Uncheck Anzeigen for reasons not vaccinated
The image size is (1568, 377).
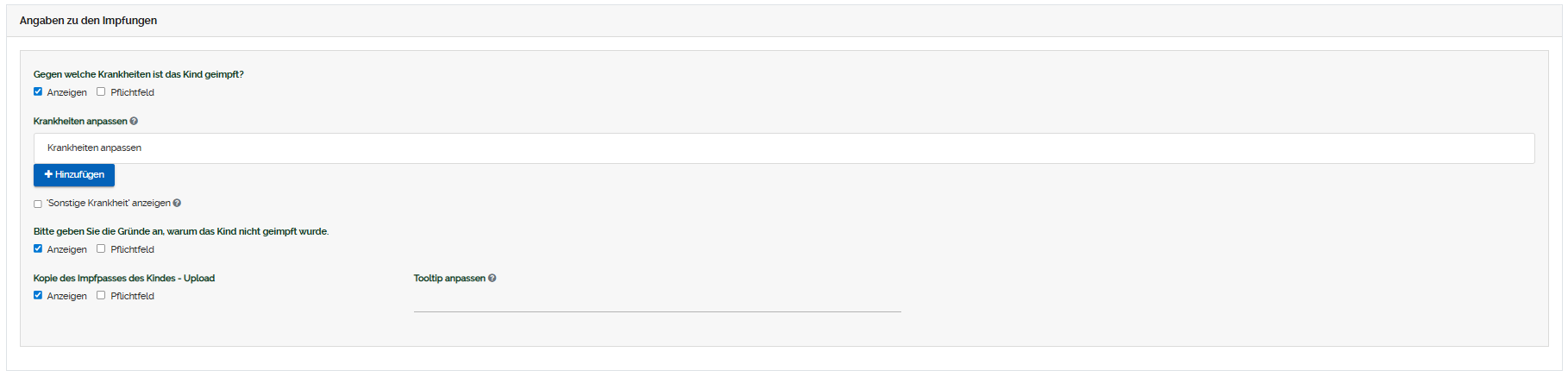pyautogui.click(x=38, y=248)
